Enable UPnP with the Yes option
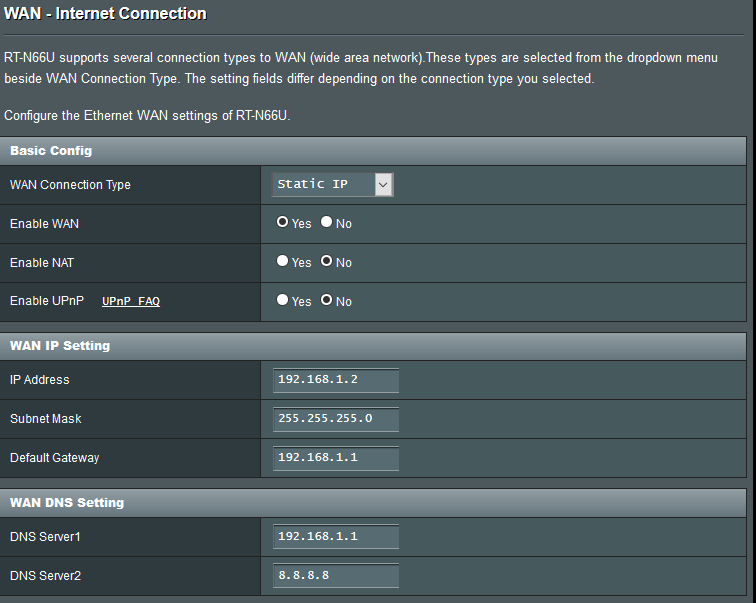 pyautogui.click(x=283, y=301)
